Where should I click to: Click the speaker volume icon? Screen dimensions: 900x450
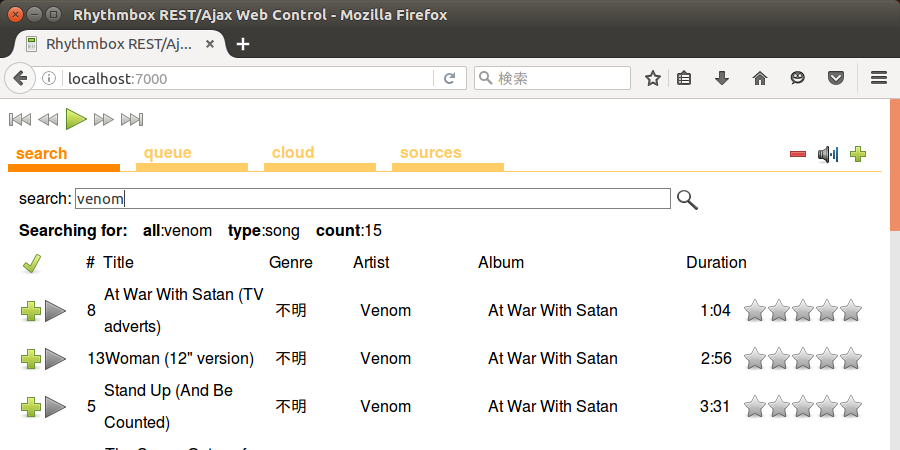pos(828,154)
